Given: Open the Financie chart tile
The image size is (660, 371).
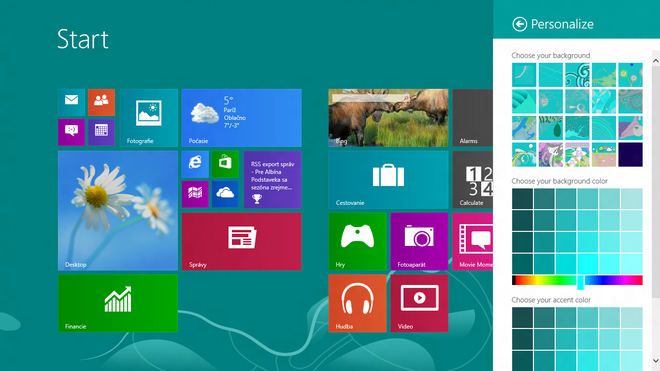Looking at the screenshot, I should 118,303.
